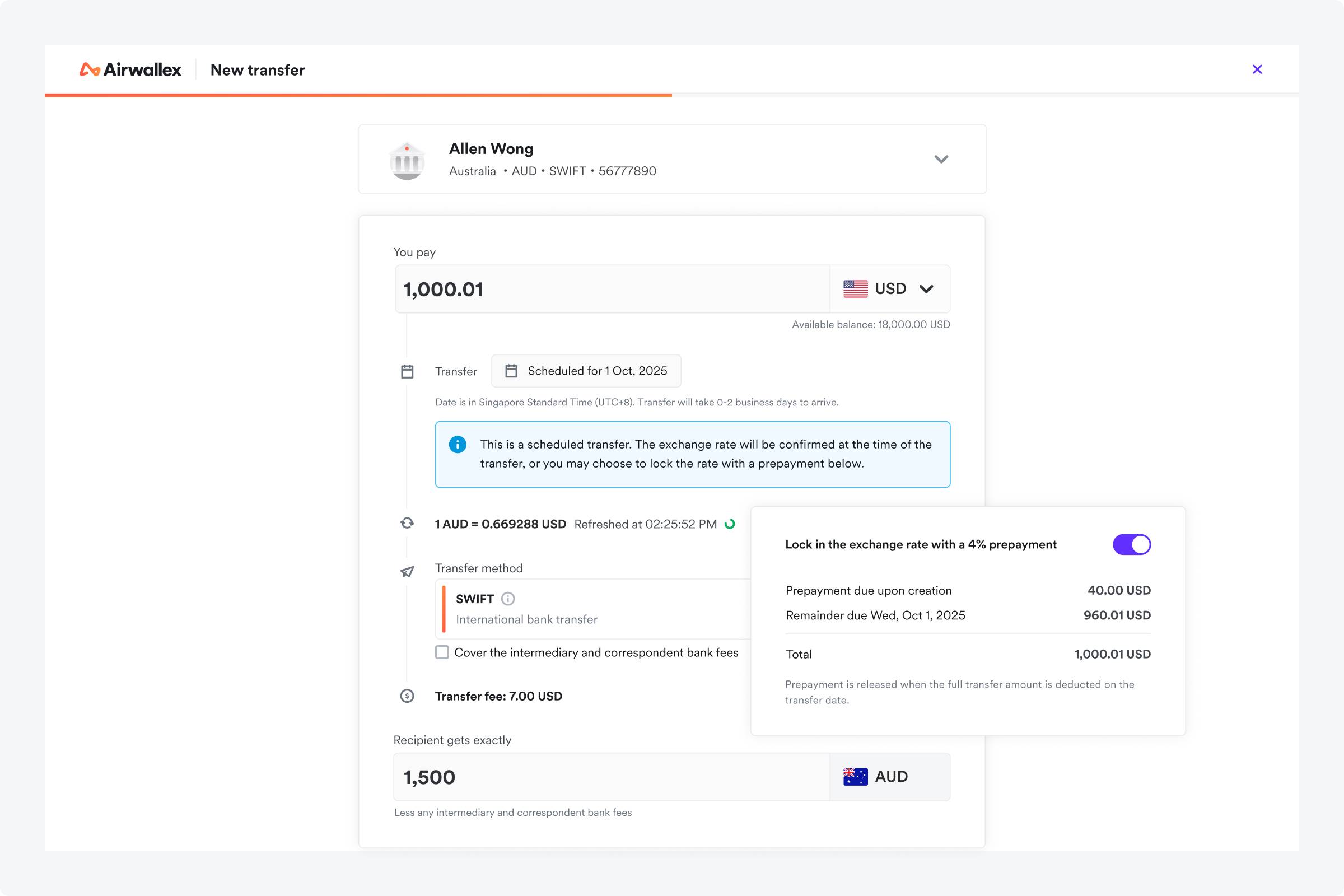Expand the Allen Wong recipient selector
Screen dimensions: 1344x896
coord(941,160)
